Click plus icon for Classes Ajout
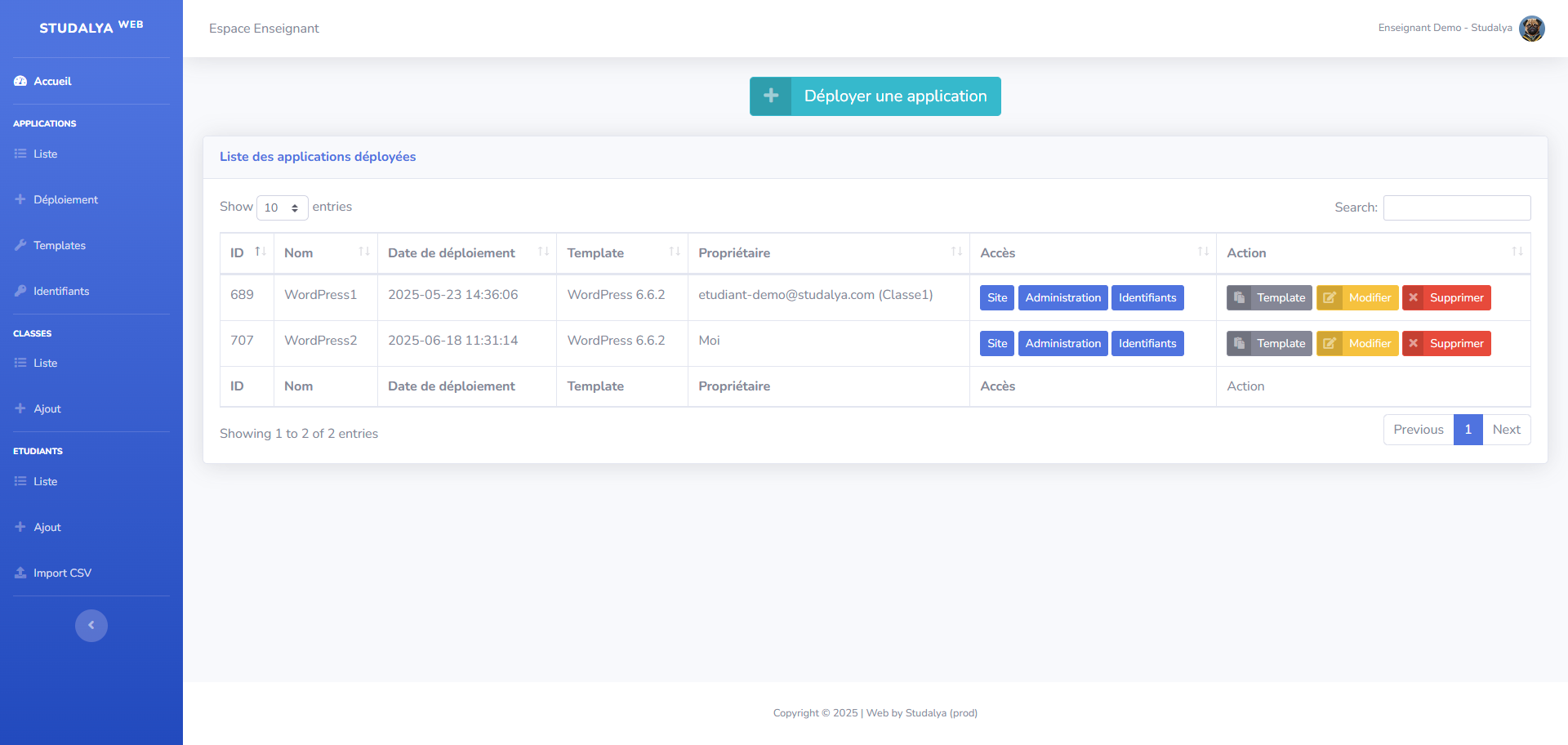Screen dimensions: 1568x745 (x=20, y=408)
